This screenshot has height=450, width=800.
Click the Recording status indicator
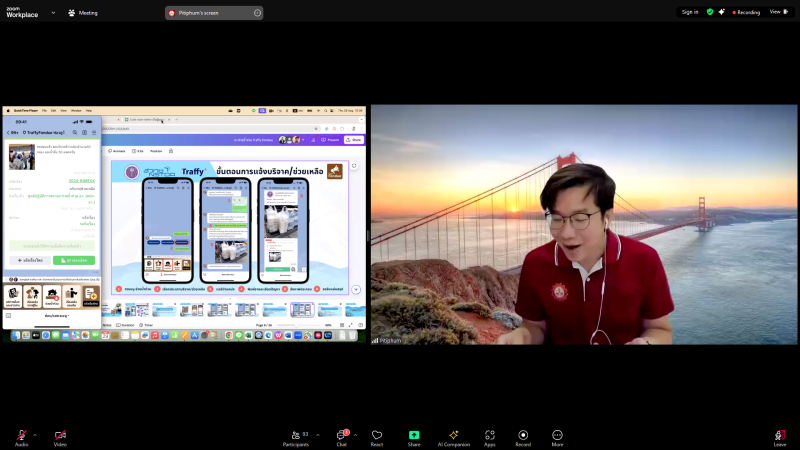click(746, 12)
